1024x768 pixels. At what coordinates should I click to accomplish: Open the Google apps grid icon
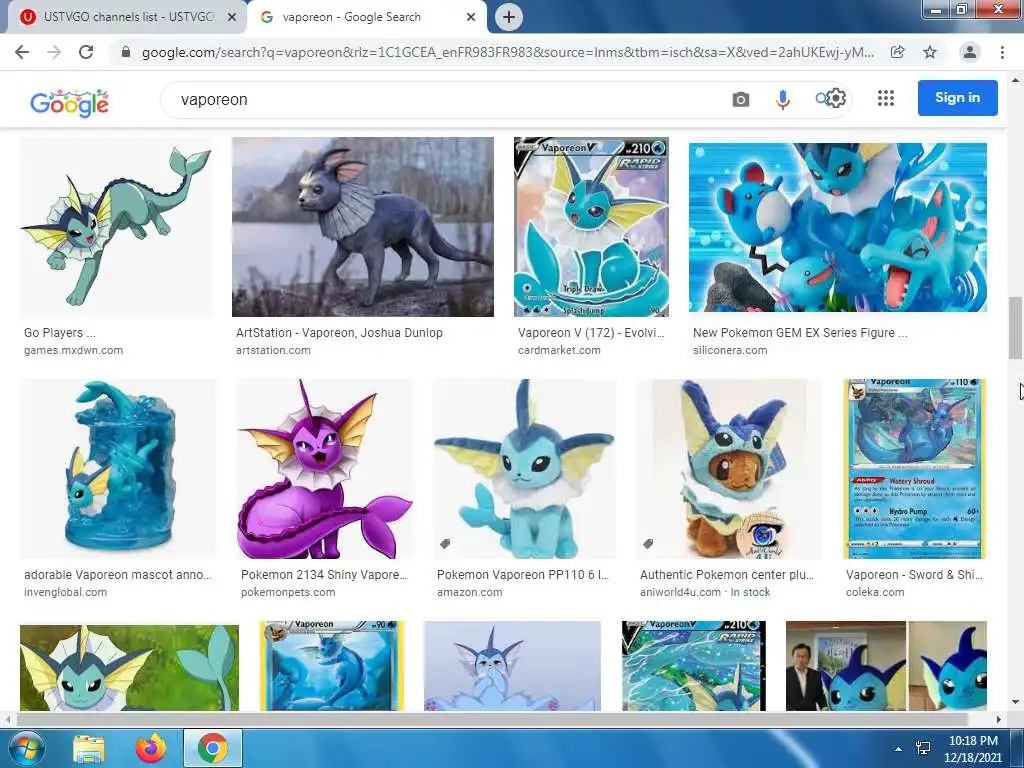coord(886,99)
